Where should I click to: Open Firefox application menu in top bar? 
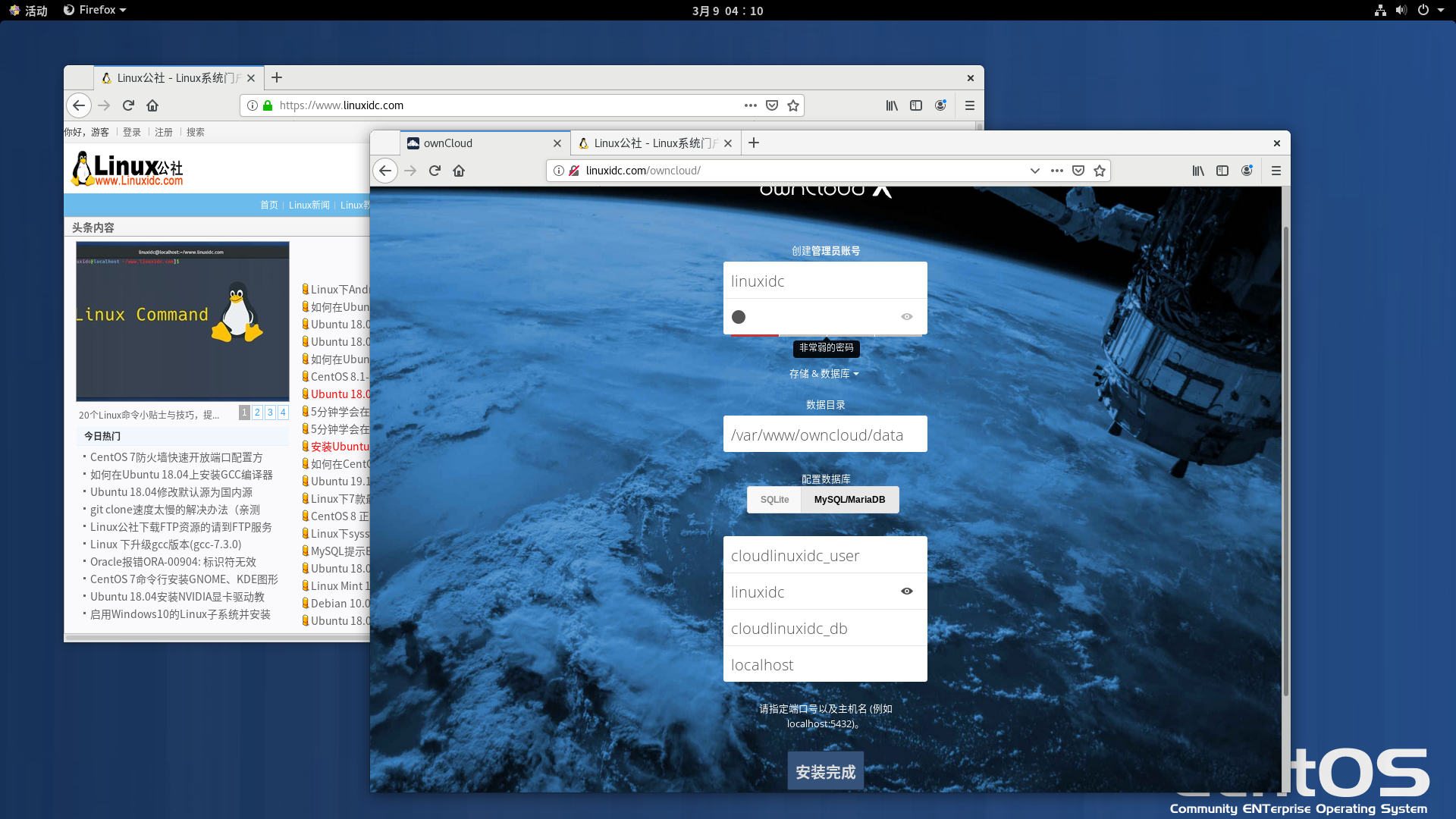click(x=96, y=11)
